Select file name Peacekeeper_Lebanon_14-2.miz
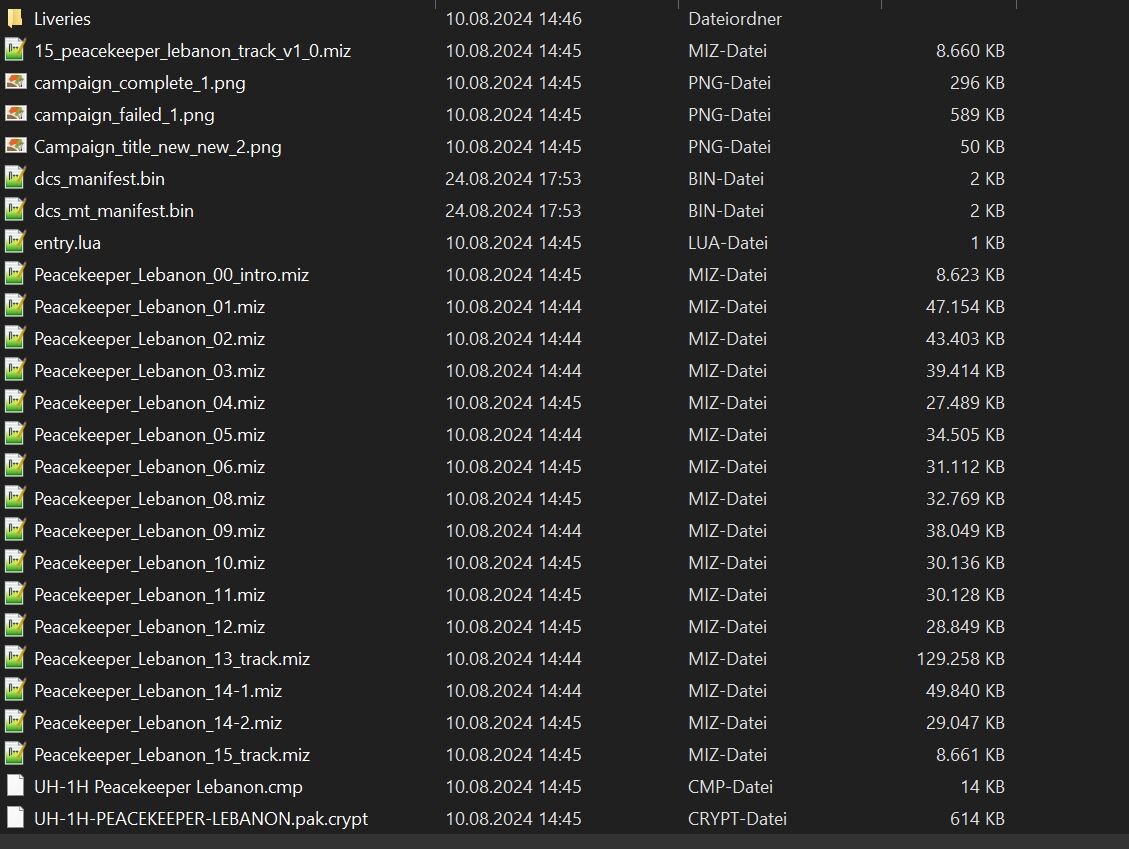This screenshot has height=849, width=1129. (x=158, y=722)
